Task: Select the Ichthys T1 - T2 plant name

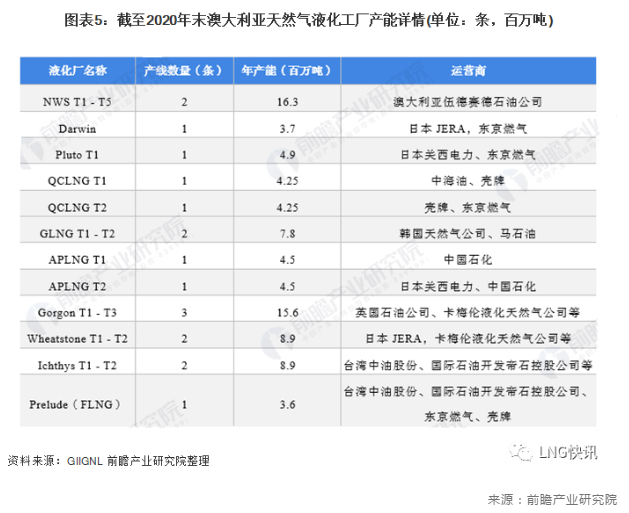Action: (x=77, y=366)
